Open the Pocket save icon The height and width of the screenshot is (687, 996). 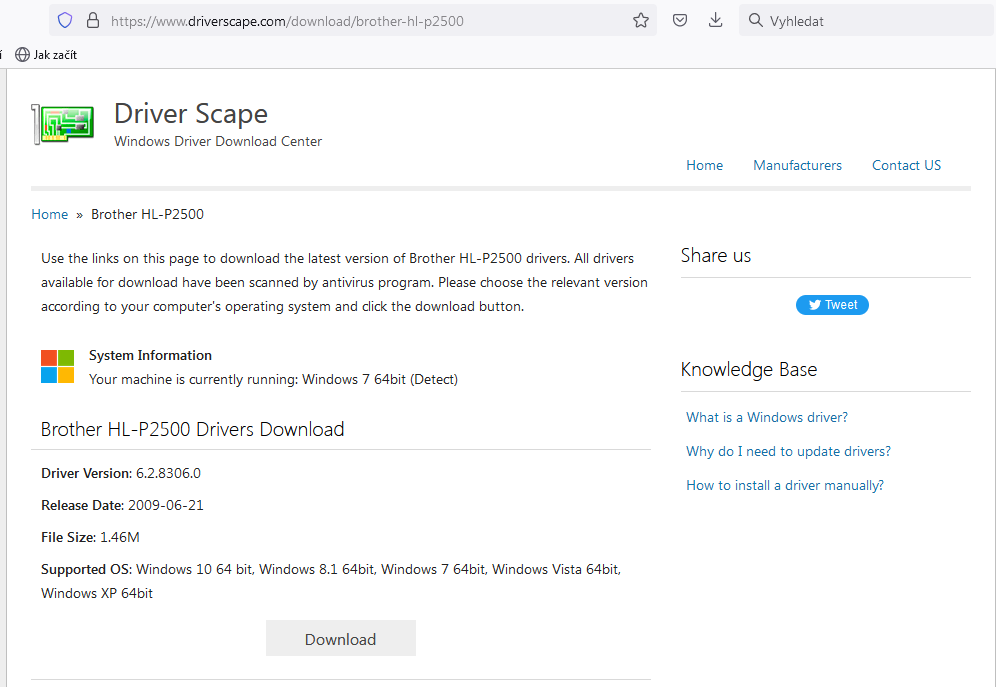tap(680, 20)
